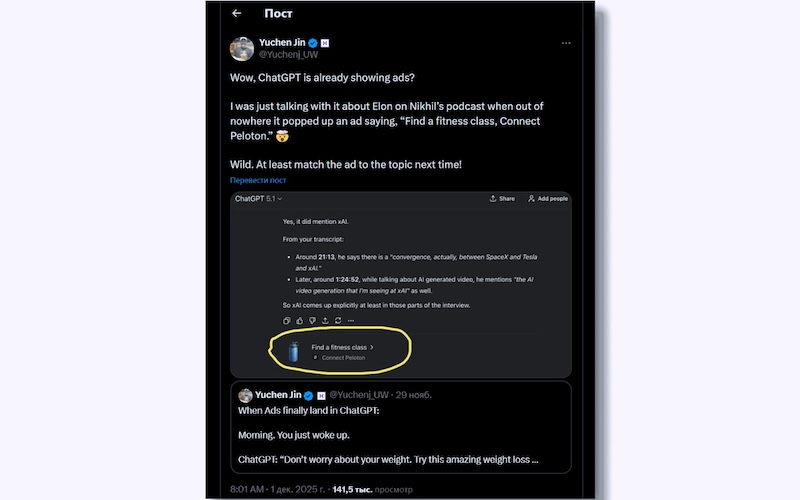Click the Add people button
The image size is (800, 500).
tap(548, 199)
